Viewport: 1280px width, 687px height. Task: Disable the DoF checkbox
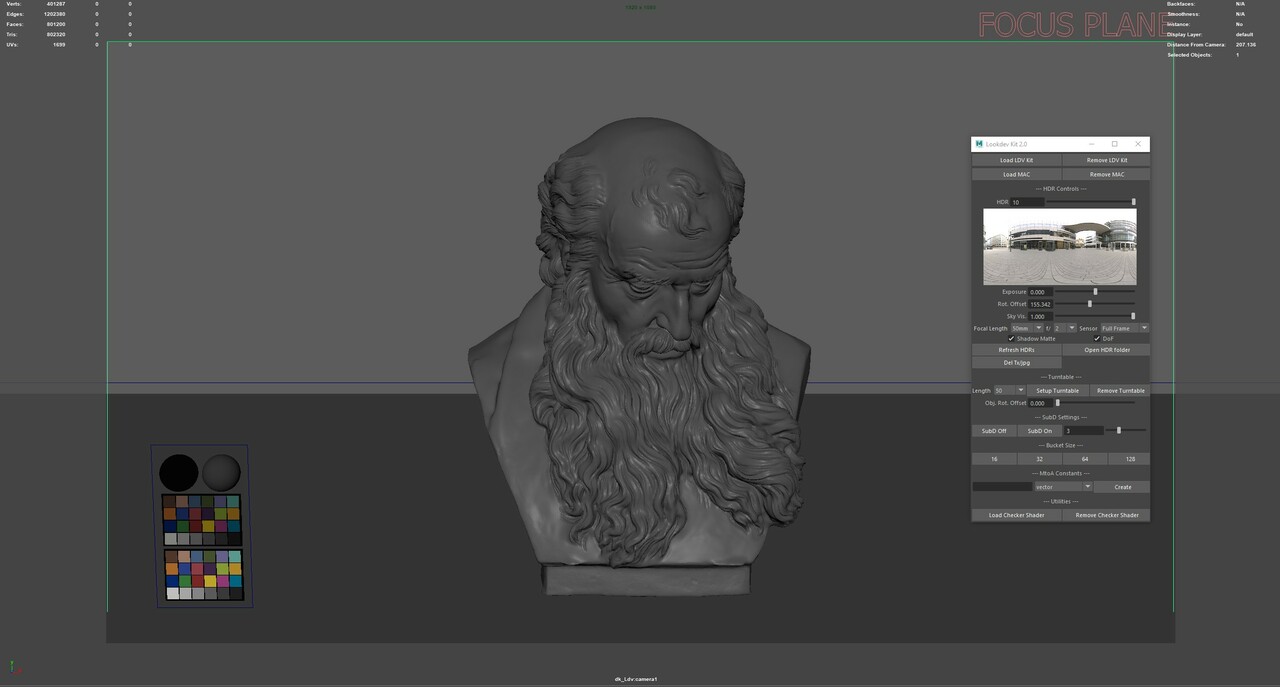coord(1097,339)
